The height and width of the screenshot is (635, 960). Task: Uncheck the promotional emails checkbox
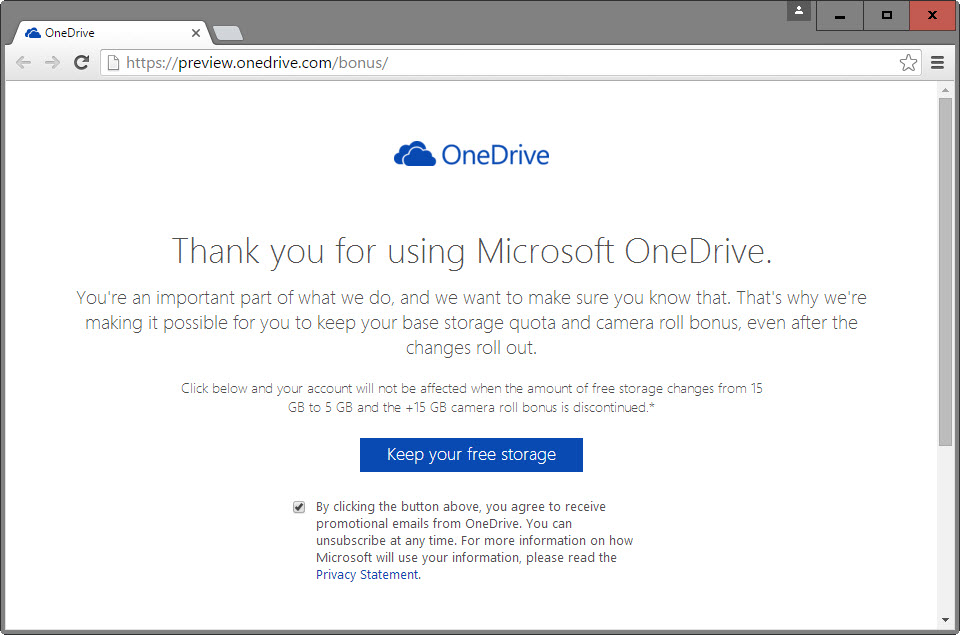(x=299, y=507)
